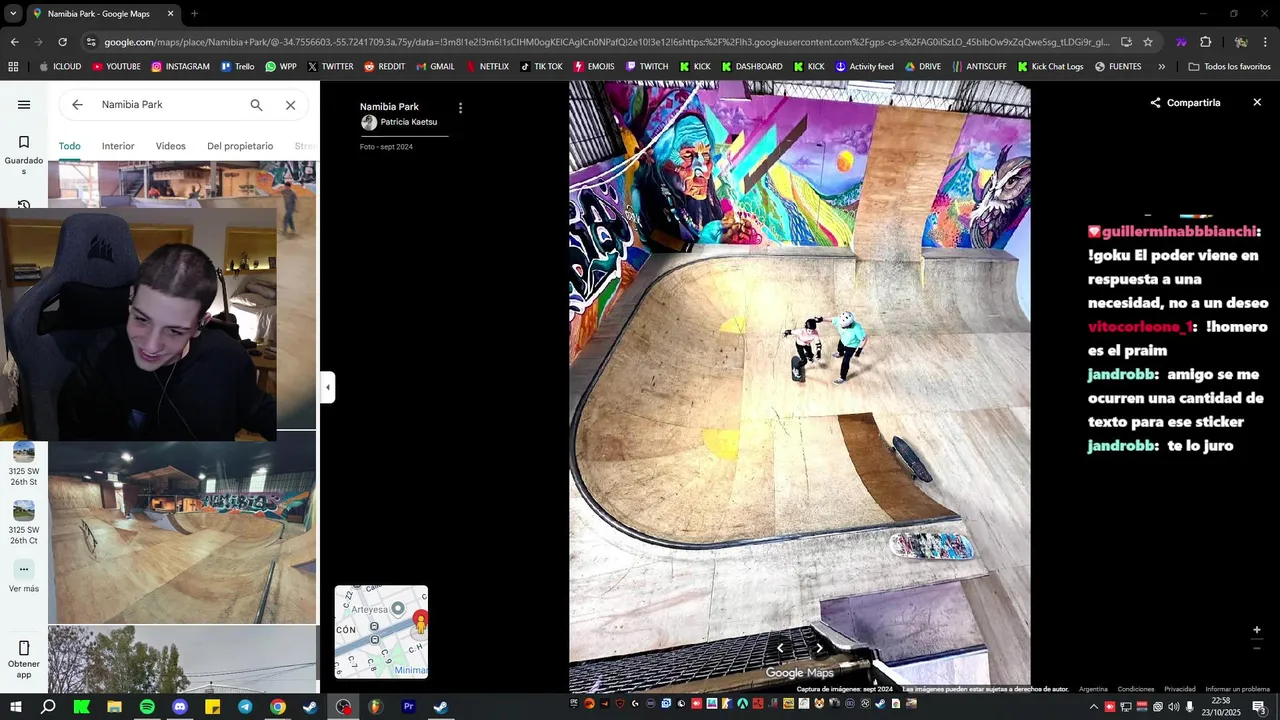Open the NETFLIX bookmark
1280x720 pixels.
point(486,67)
